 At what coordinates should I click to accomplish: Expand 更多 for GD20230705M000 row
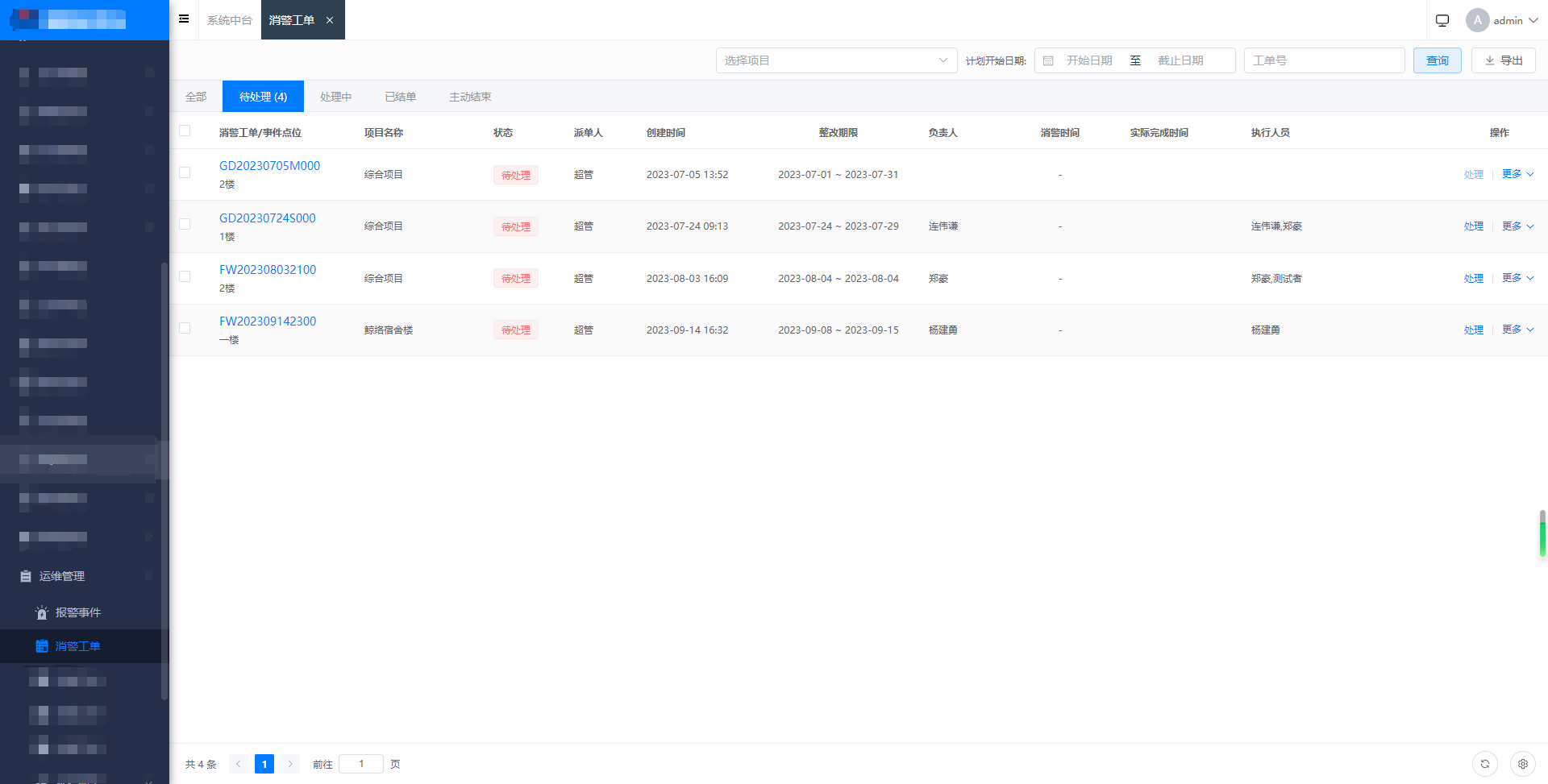tap(1517, 174)
